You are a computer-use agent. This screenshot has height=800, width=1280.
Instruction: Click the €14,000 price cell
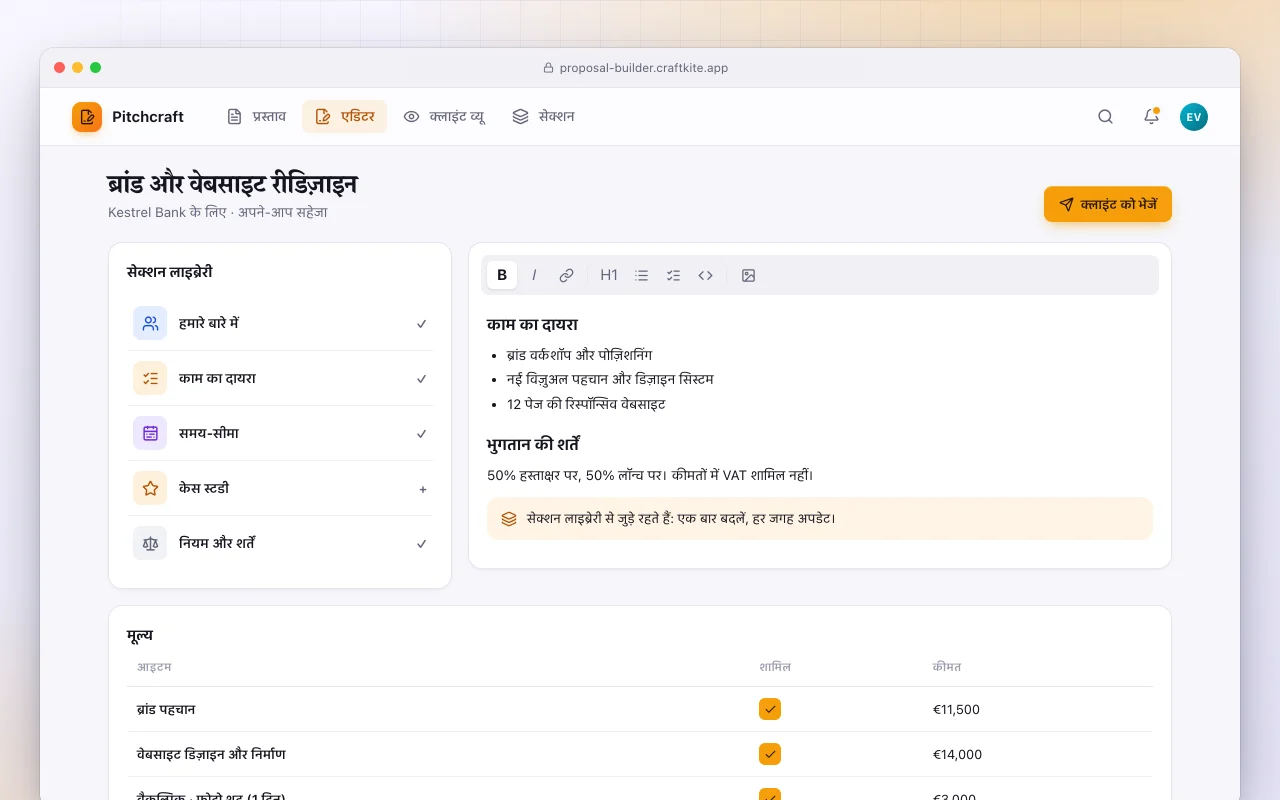957,754
